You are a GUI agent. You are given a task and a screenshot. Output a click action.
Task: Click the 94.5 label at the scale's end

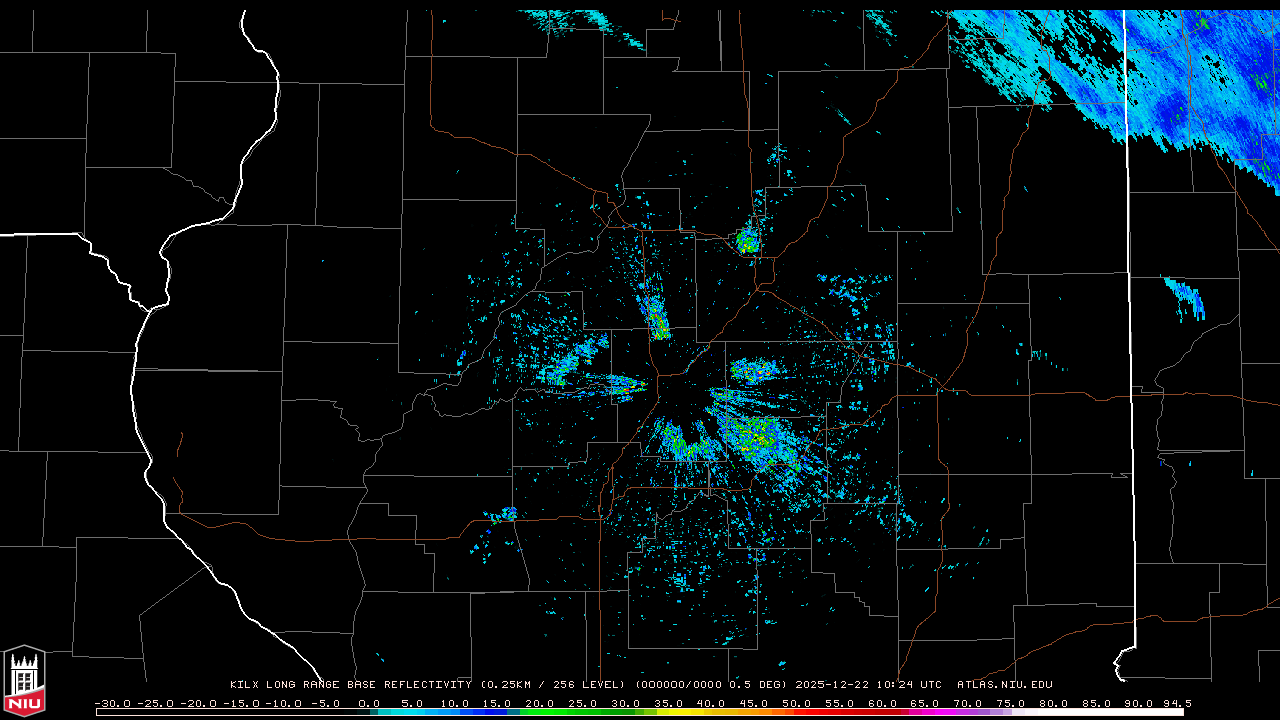[x=1176, y=703]
